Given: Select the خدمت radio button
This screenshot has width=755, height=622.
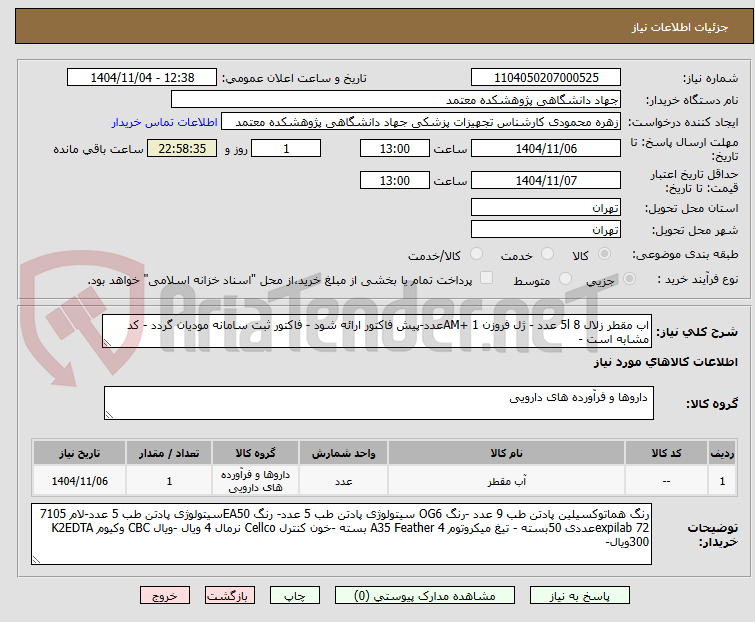Looking at the screenshot, I should point(547,254).
